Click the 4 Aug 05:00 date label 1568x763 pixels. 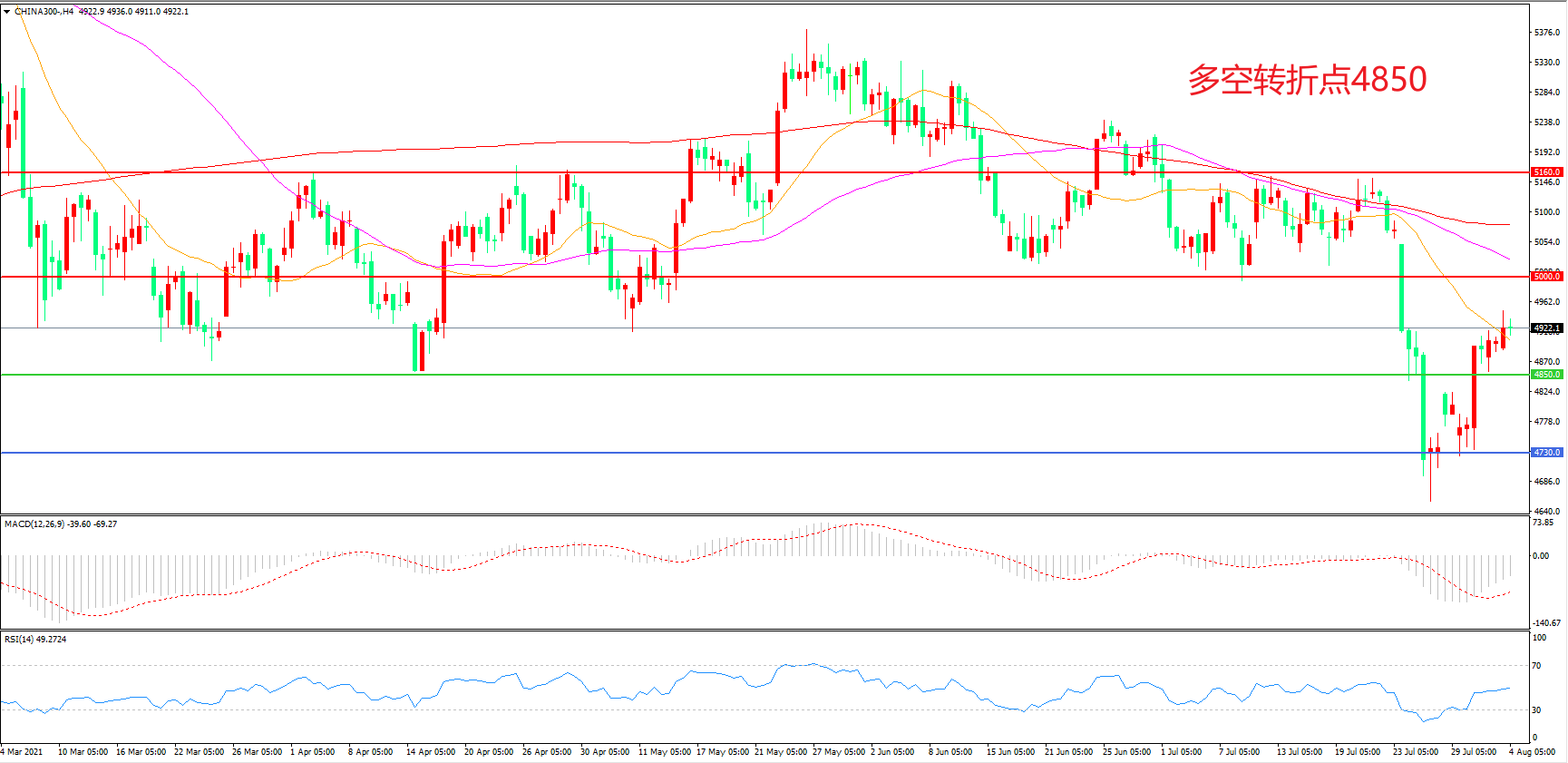(1532, 752)
